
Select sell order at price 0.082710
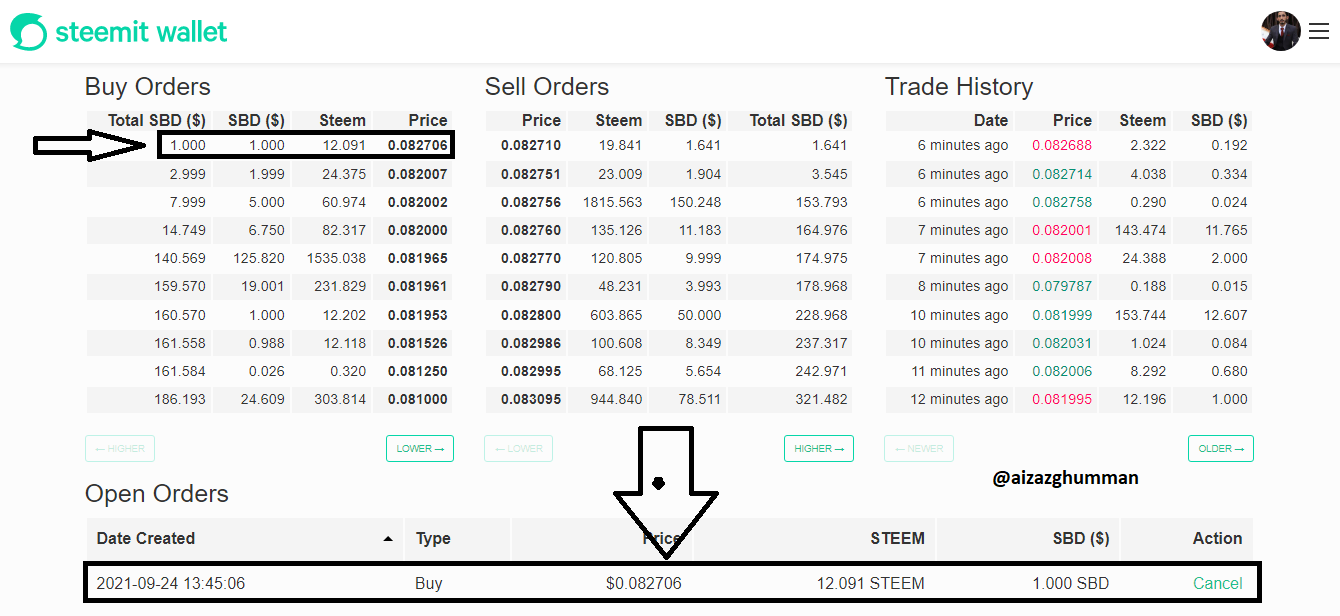[x=669, y=146]
